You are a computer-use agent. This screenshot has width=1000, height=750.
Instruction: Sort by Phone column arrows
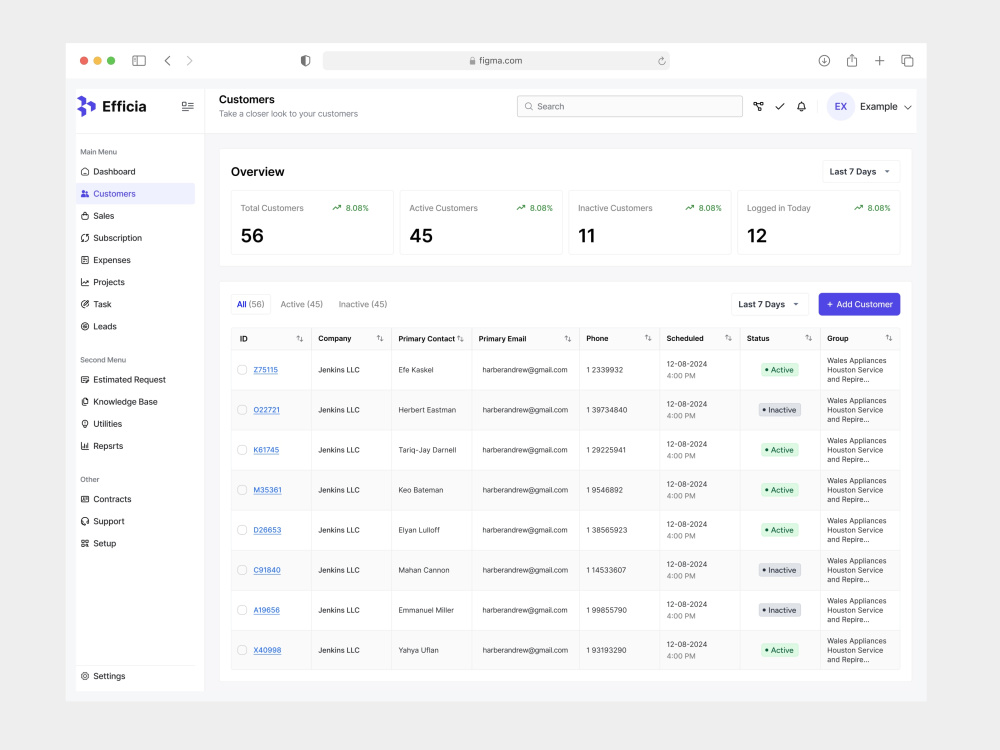click(648, 338)
